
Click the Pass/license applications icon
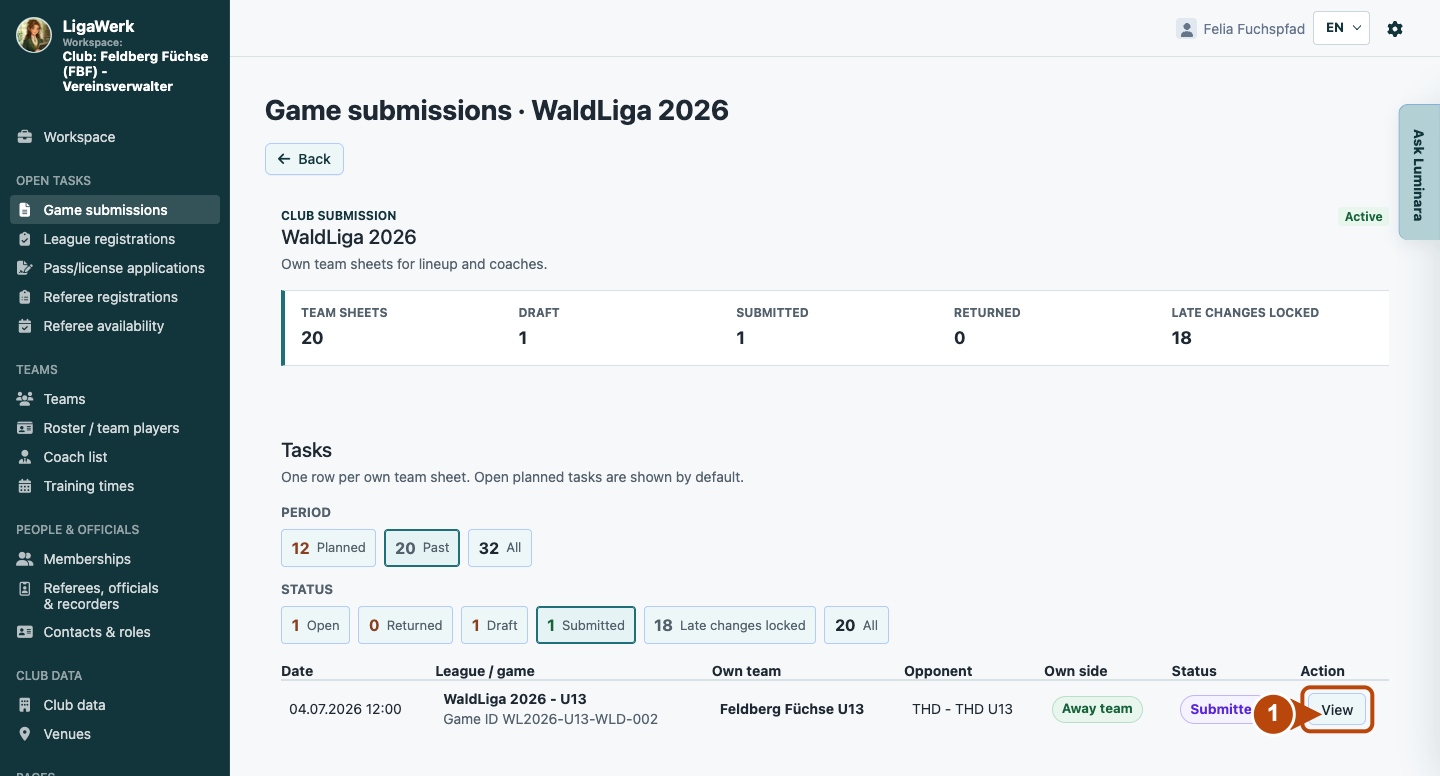[25, 268]
